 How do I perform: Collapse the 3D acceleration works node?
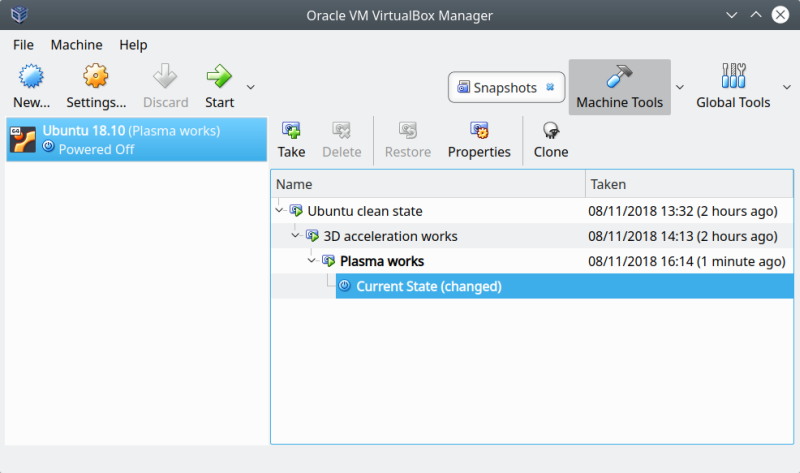295,236
